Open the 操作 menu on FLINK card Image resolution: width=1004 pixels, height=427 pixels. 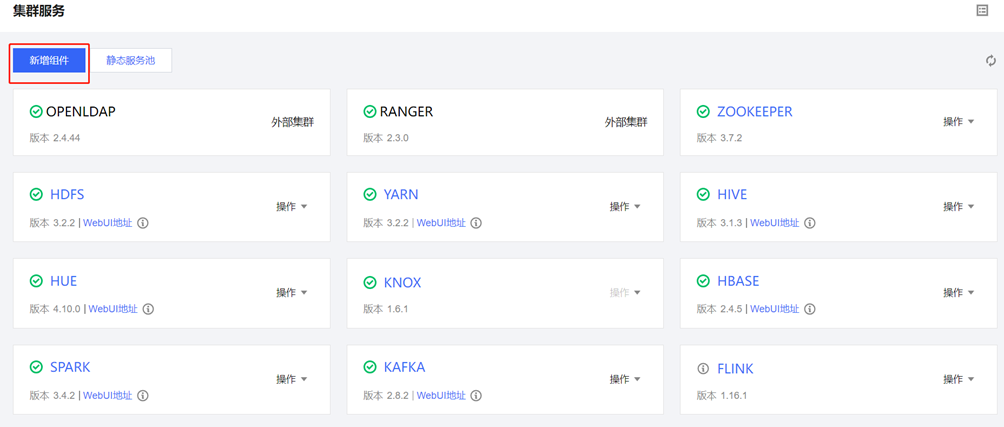[958, 380]
